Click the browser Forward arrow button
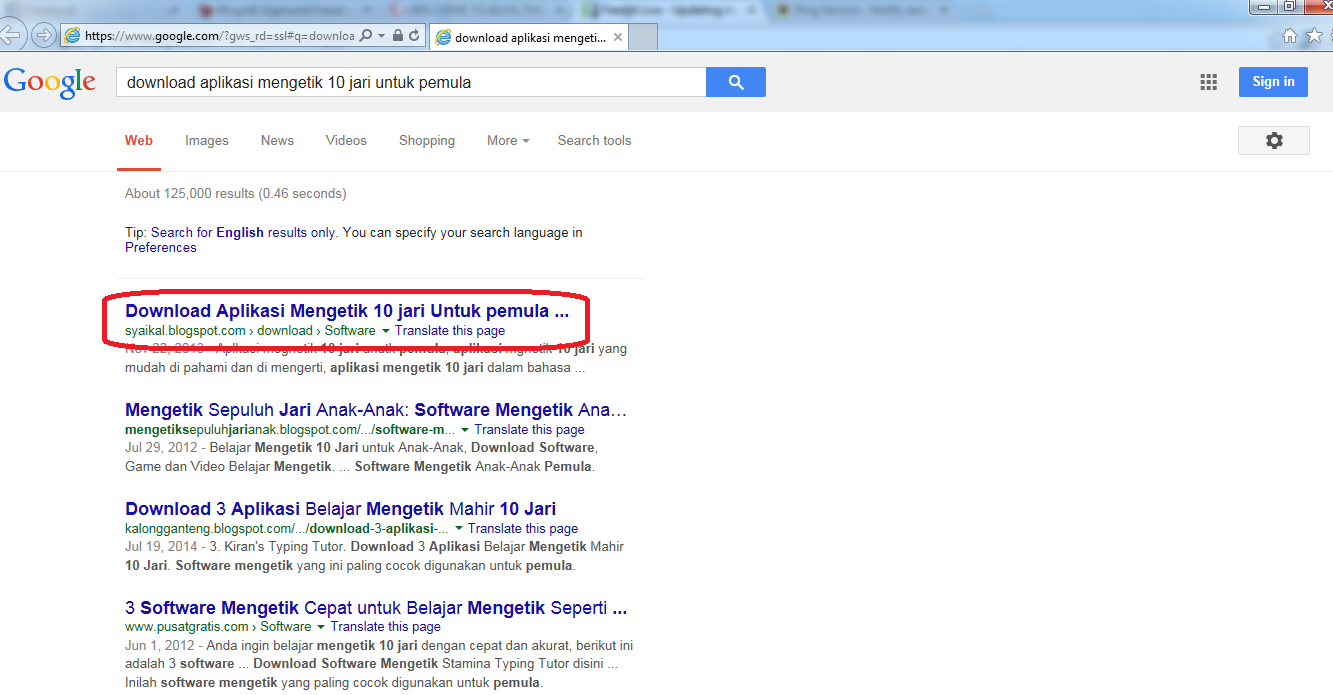 [x=43, y=36]
